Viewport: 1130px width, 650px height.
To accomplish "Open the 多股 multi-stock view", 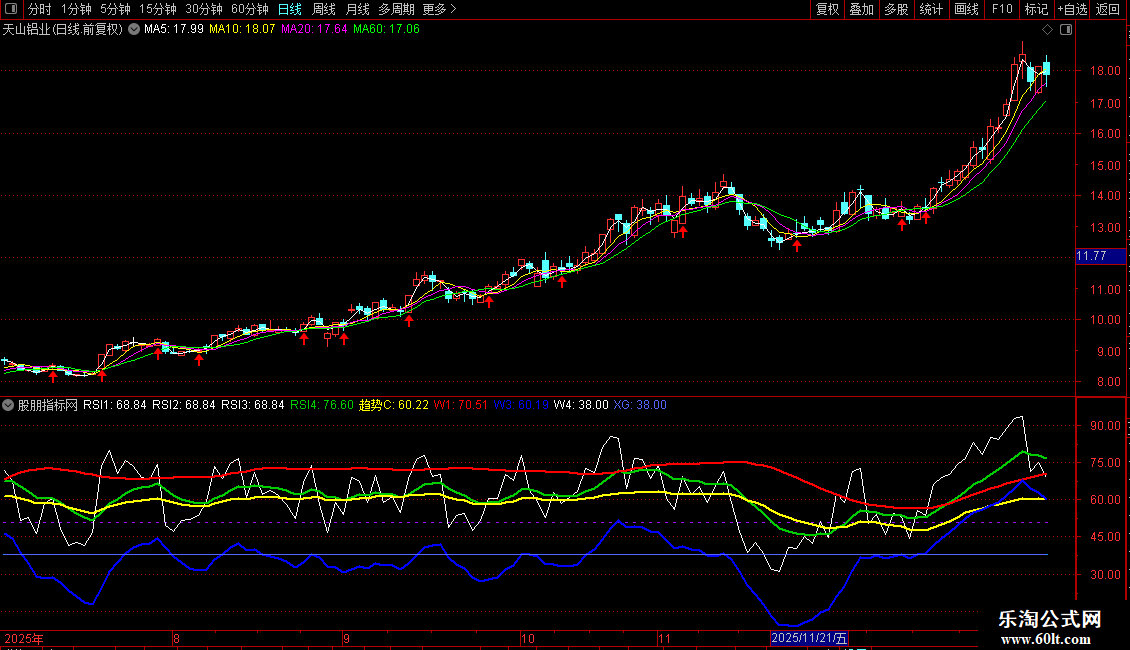I will click(x=896, y=9).
